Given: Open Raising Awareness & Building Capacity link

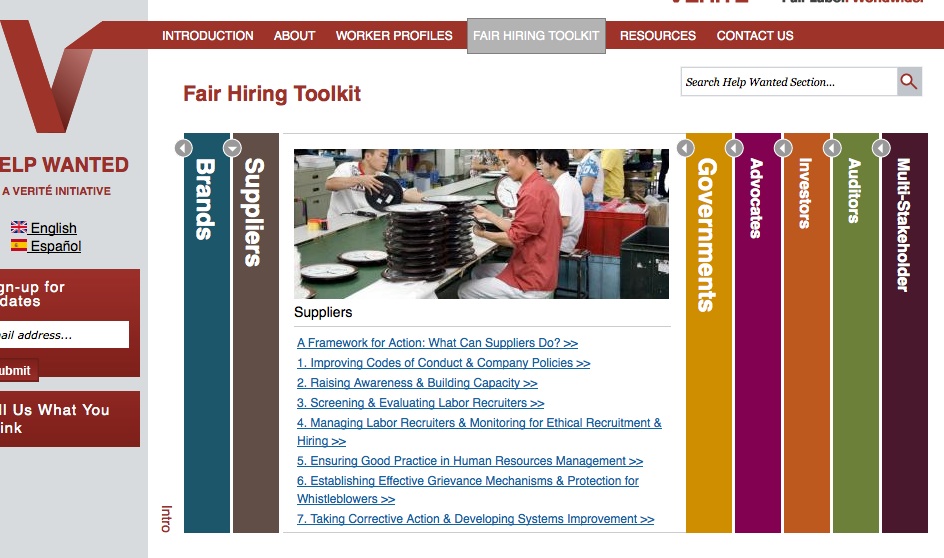Looking at the screenshot, I should (417, 383).
